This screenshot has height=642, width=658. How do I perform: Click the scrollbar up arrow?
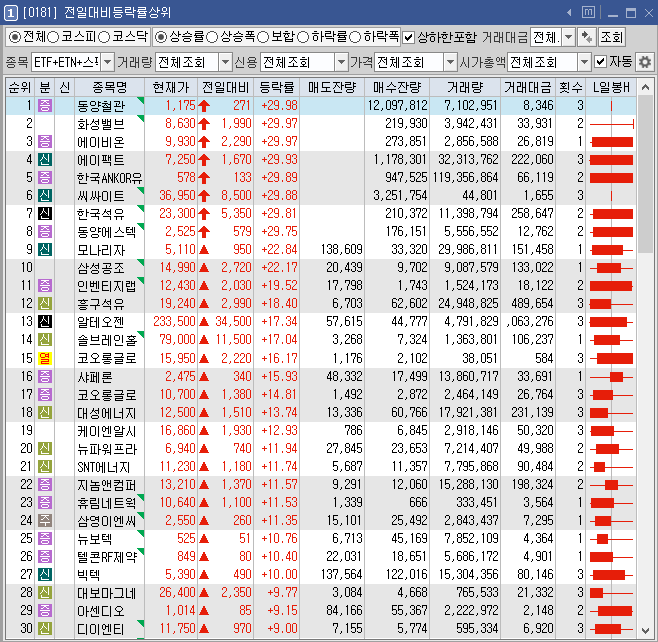click(x=645, y=87)
